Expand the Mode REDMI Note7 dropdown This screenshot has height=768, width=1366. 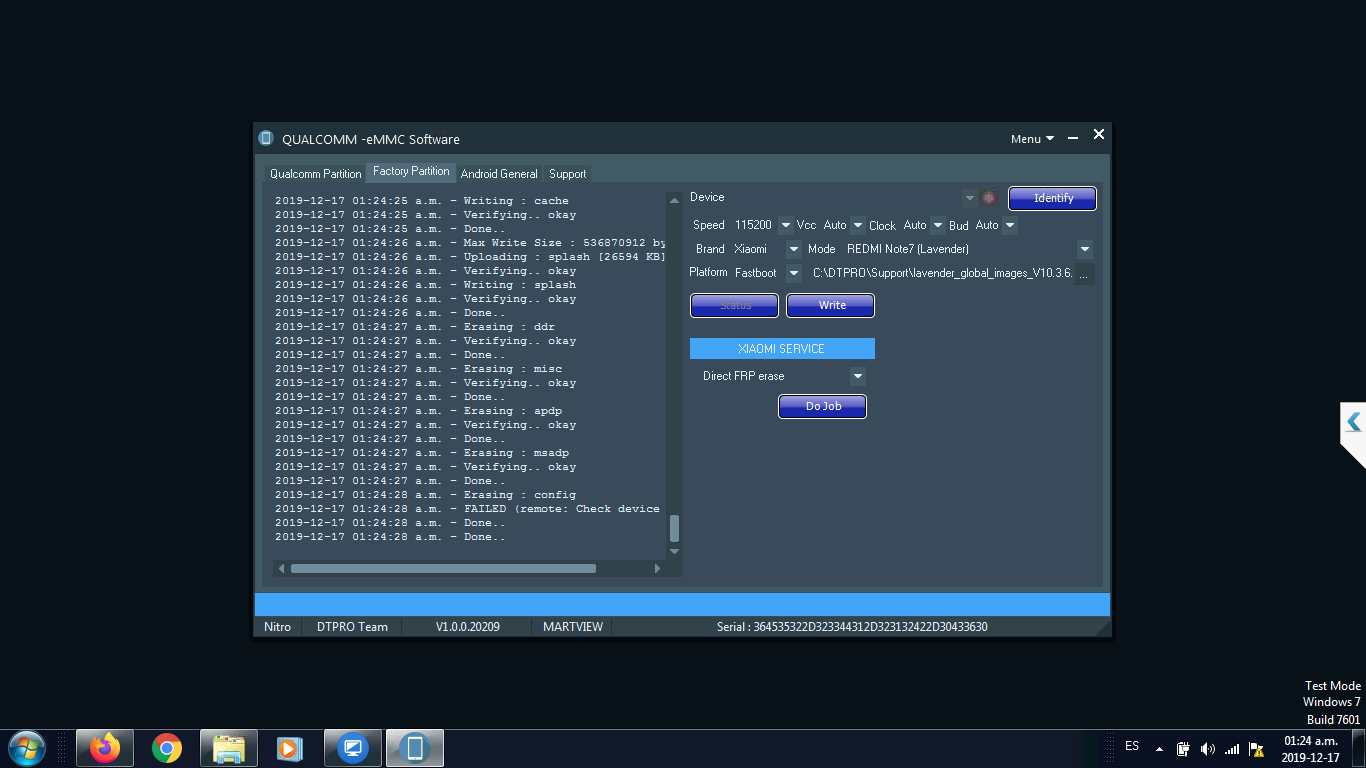pos(1085,249)
